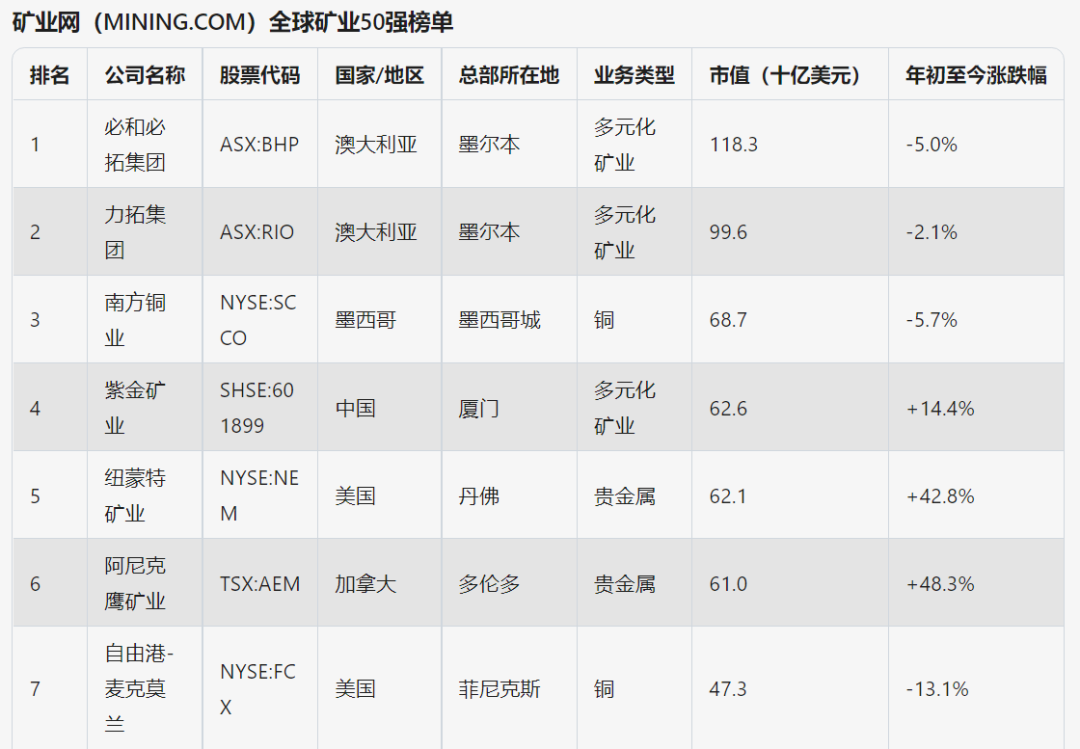The image size is (1080, 749).
Task: Click change value +48.3%
Action: [940, 584]
